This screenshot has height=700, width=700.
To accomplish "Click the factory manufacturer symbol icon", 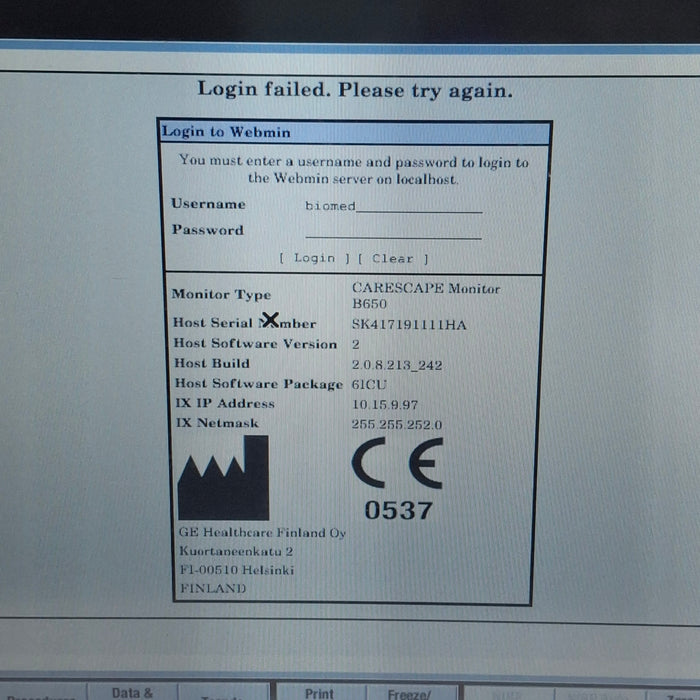I will [223, 478].
